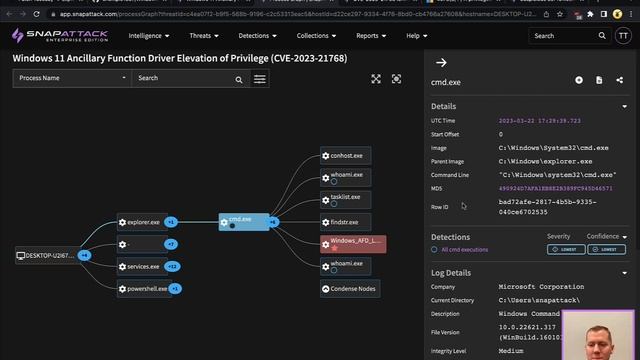Expand the DESKTOP host +4 badge
This screenshot has width=640, height=360.
pos(84,256)
